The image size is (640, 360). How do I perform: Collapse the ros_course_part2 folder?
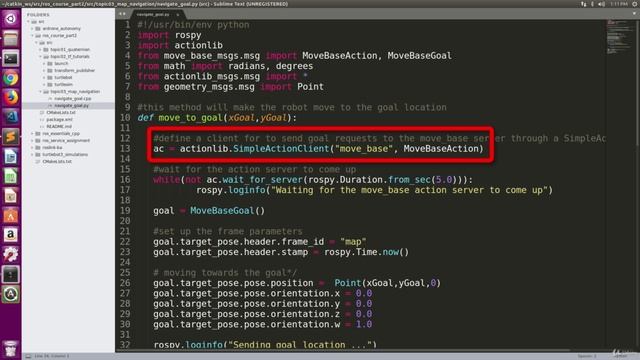pyautogui.click(x=33, y=36)
